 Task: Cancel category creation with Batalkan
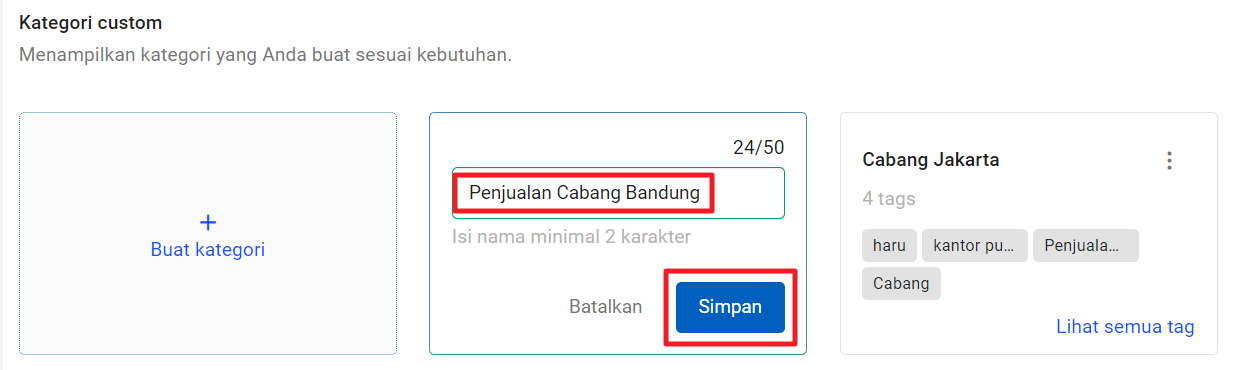point(606,307)
